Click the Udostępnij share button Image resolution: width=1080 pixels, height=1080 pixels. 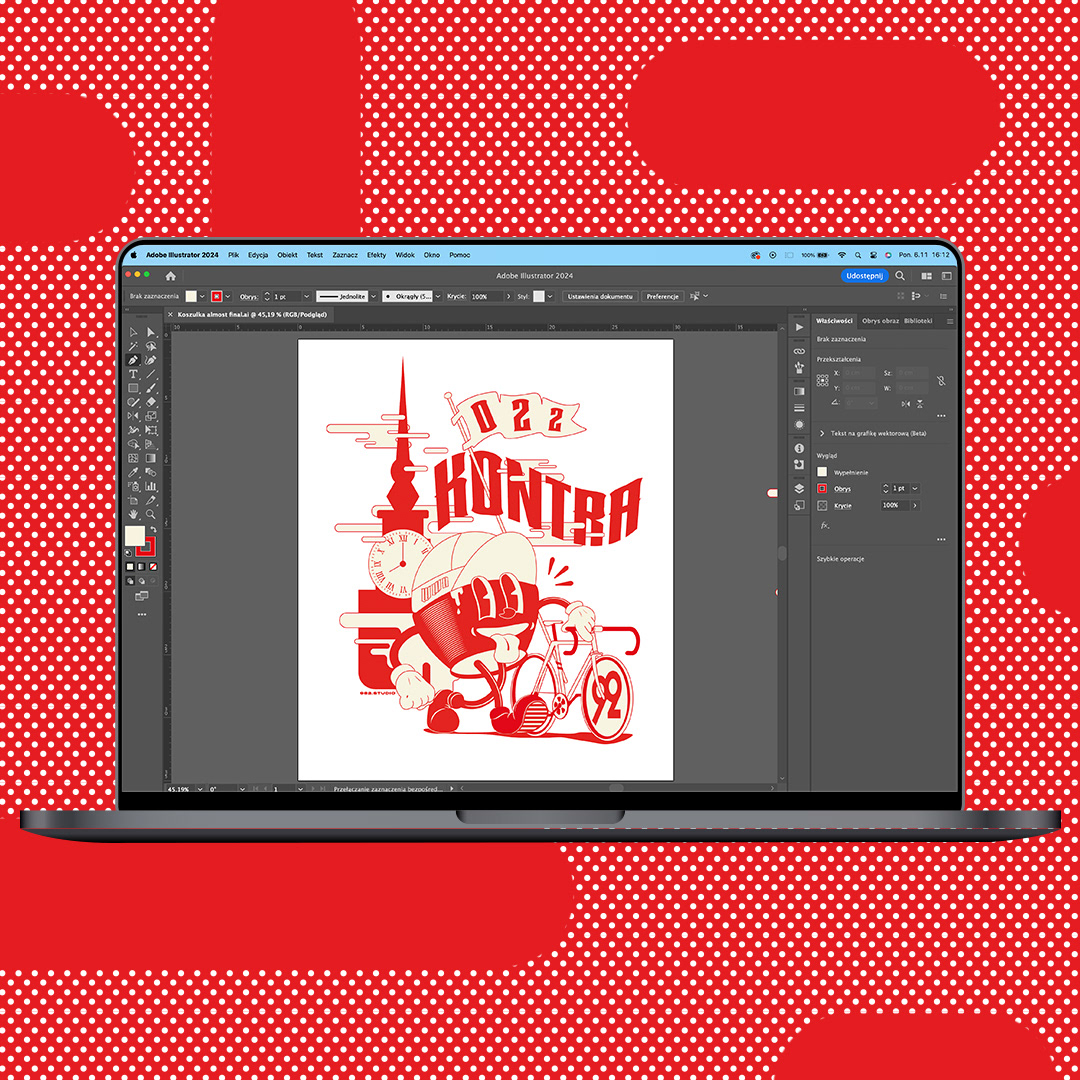pos(864,276)
